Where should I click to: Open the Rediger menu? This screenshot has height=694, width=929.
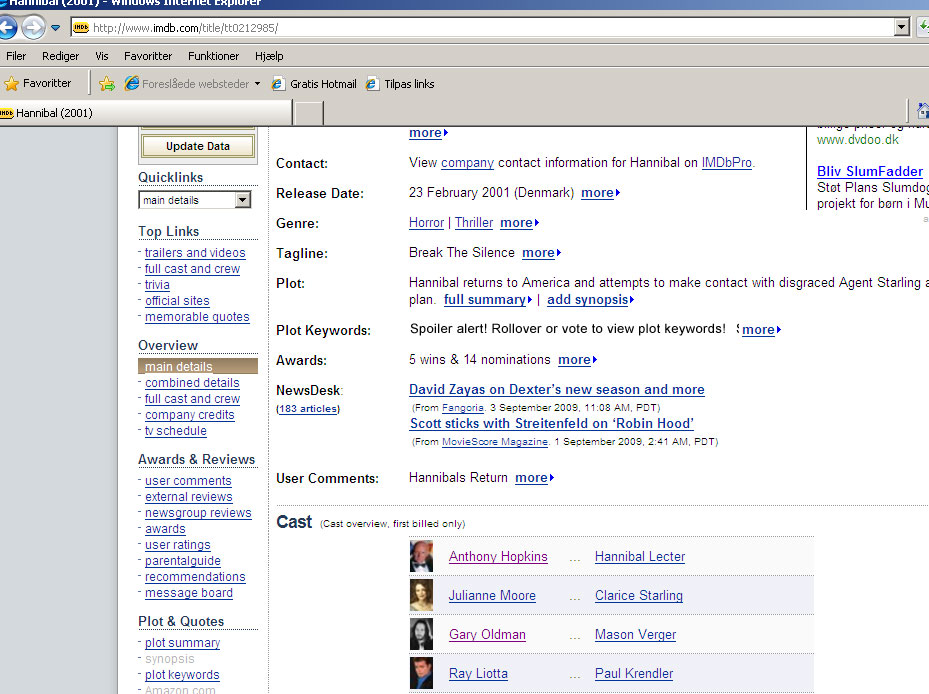point(60,56)
